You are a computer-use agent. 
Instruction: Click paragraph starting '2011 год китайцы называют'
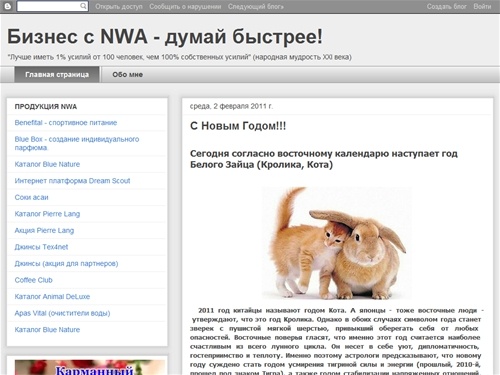337,342
